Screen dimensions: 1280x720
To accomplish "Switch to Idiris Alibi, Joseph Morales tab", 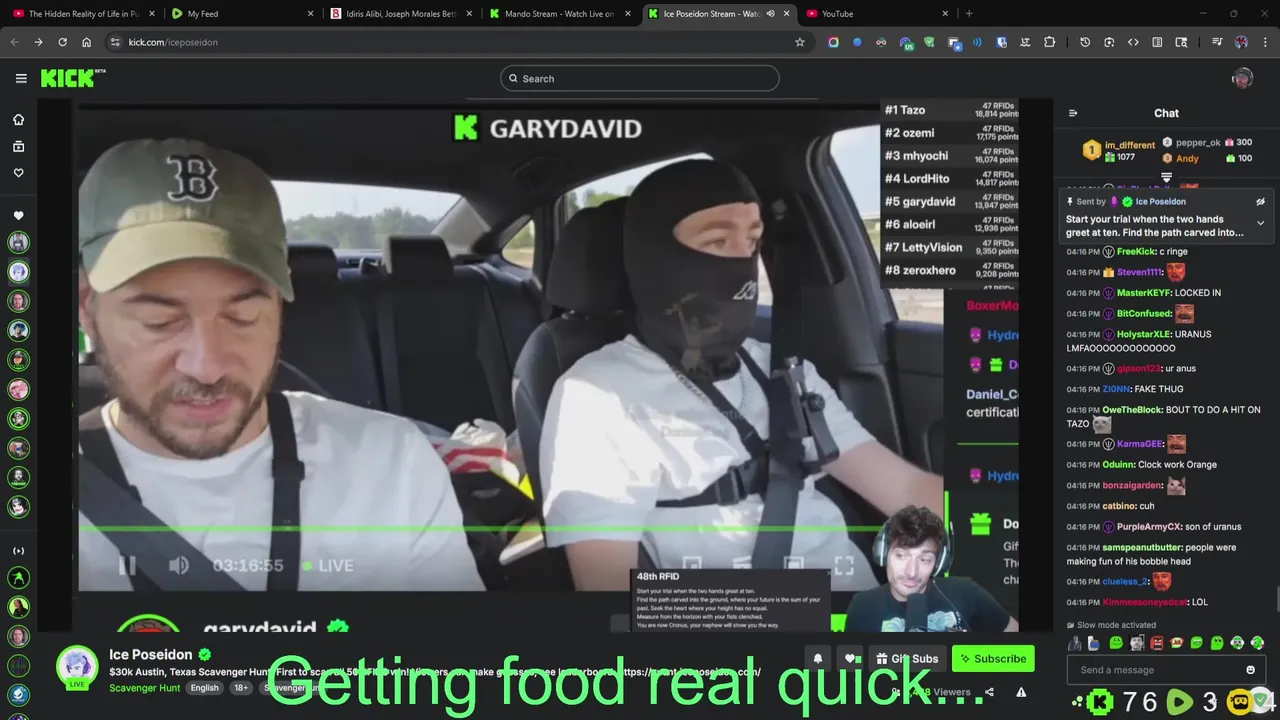I will point(400,14).
